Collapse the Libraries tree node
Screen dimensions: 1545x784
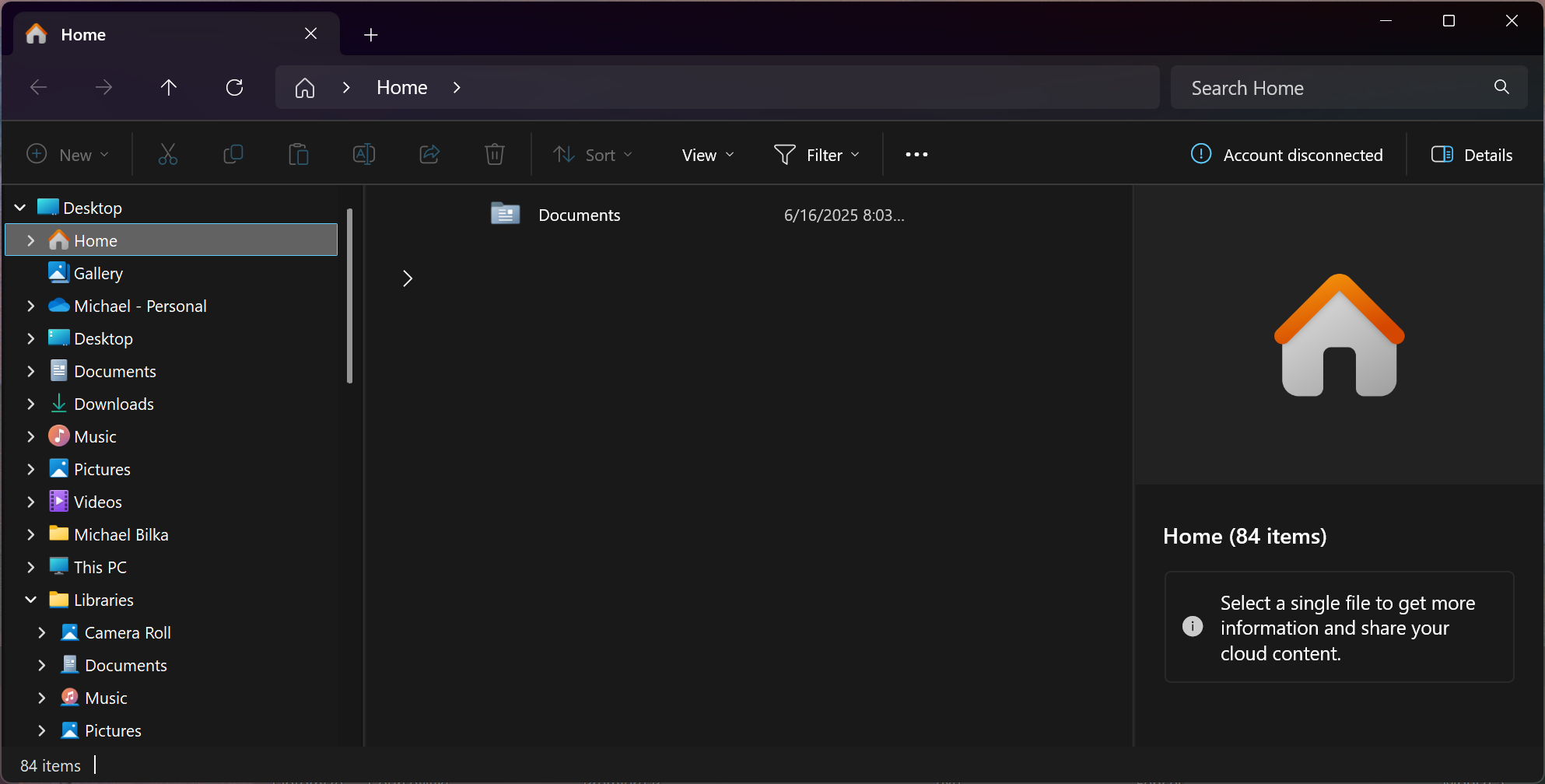tap(31, 600)
